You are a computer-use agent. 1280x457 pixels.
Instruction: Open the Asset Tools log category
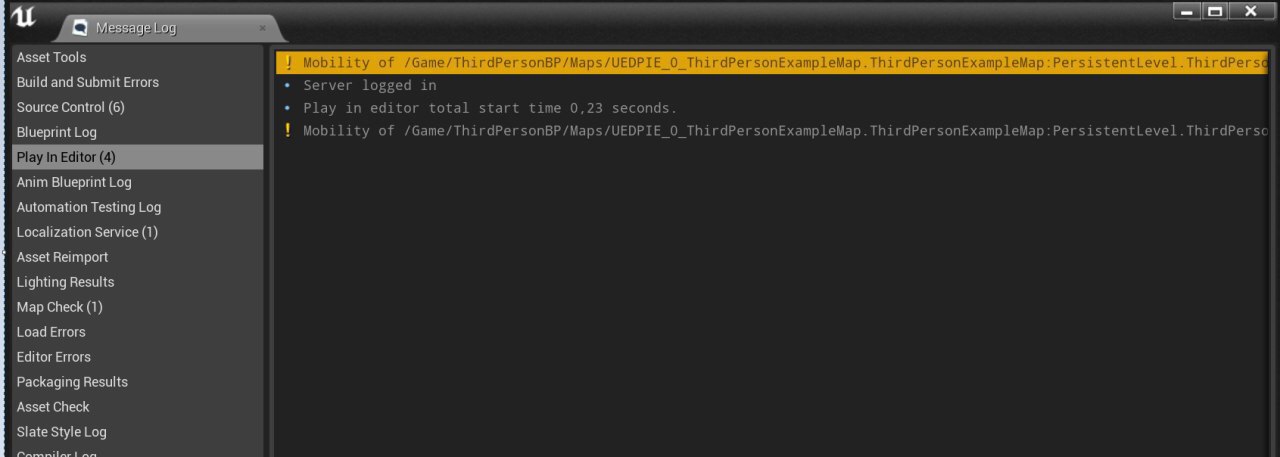pyautogui.click(x=52, y=57)
